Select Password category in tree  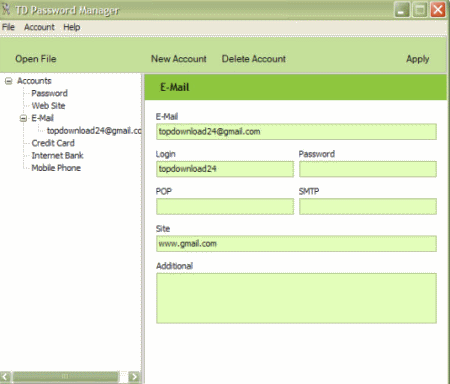[x=49, y=93]
